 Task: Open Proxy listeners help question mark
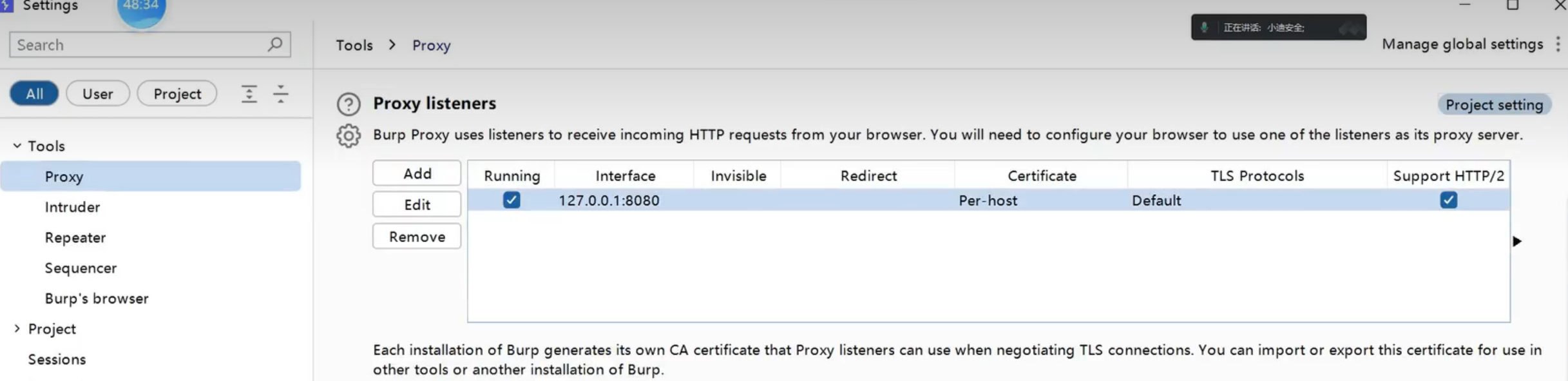point(349,104)
